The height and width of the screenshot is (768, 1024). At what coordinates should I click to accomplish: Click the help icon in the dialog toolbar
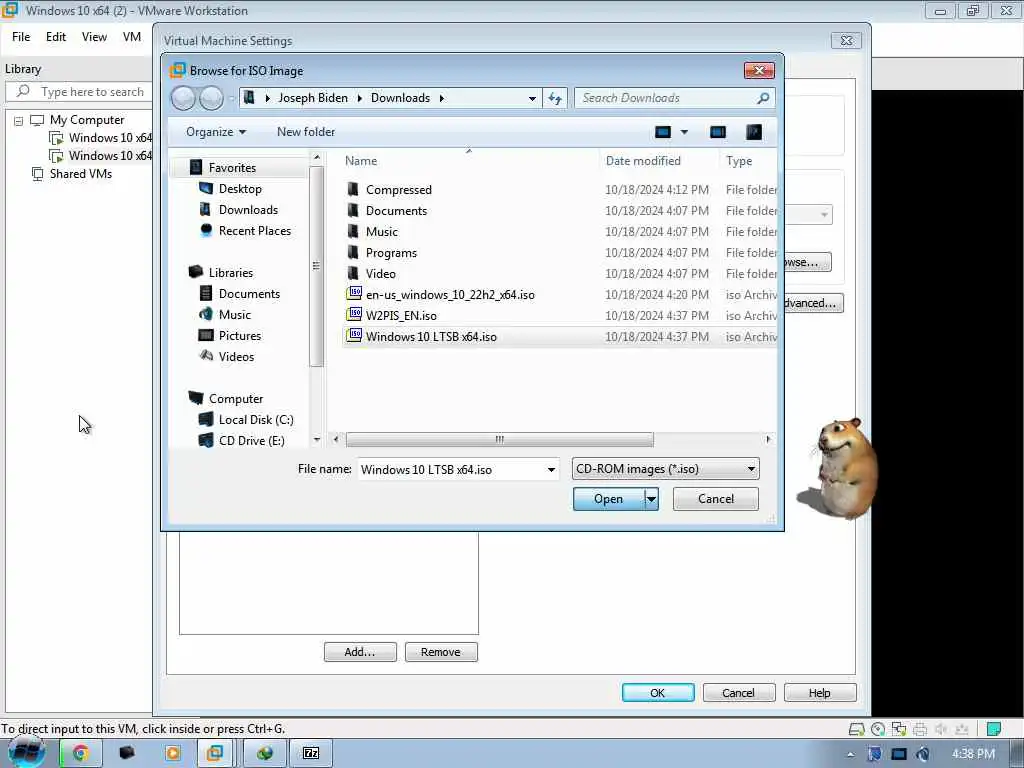point(754,132)
